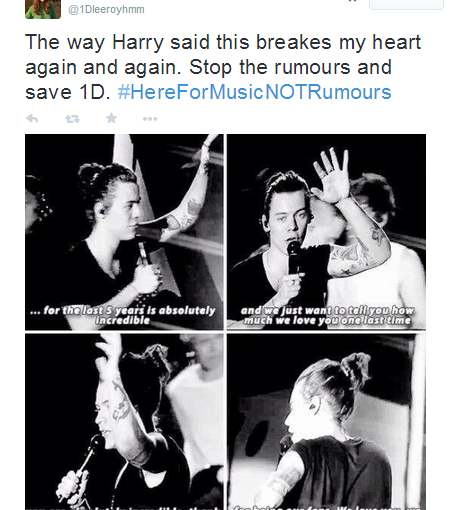This screenshot has height=510, width=465.
Task: Retweet this tweet using the retweet icon
Action: [72, 119]
